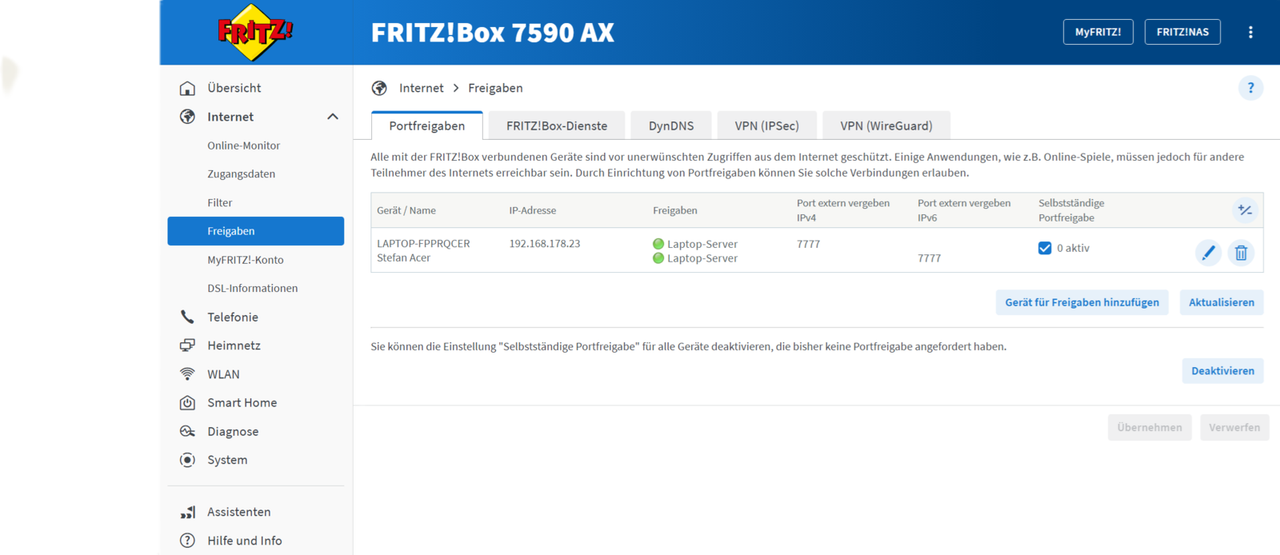
Task: Open MyFRITZ!-Konto in the sidebar
Action: click(x=245, y=260)
